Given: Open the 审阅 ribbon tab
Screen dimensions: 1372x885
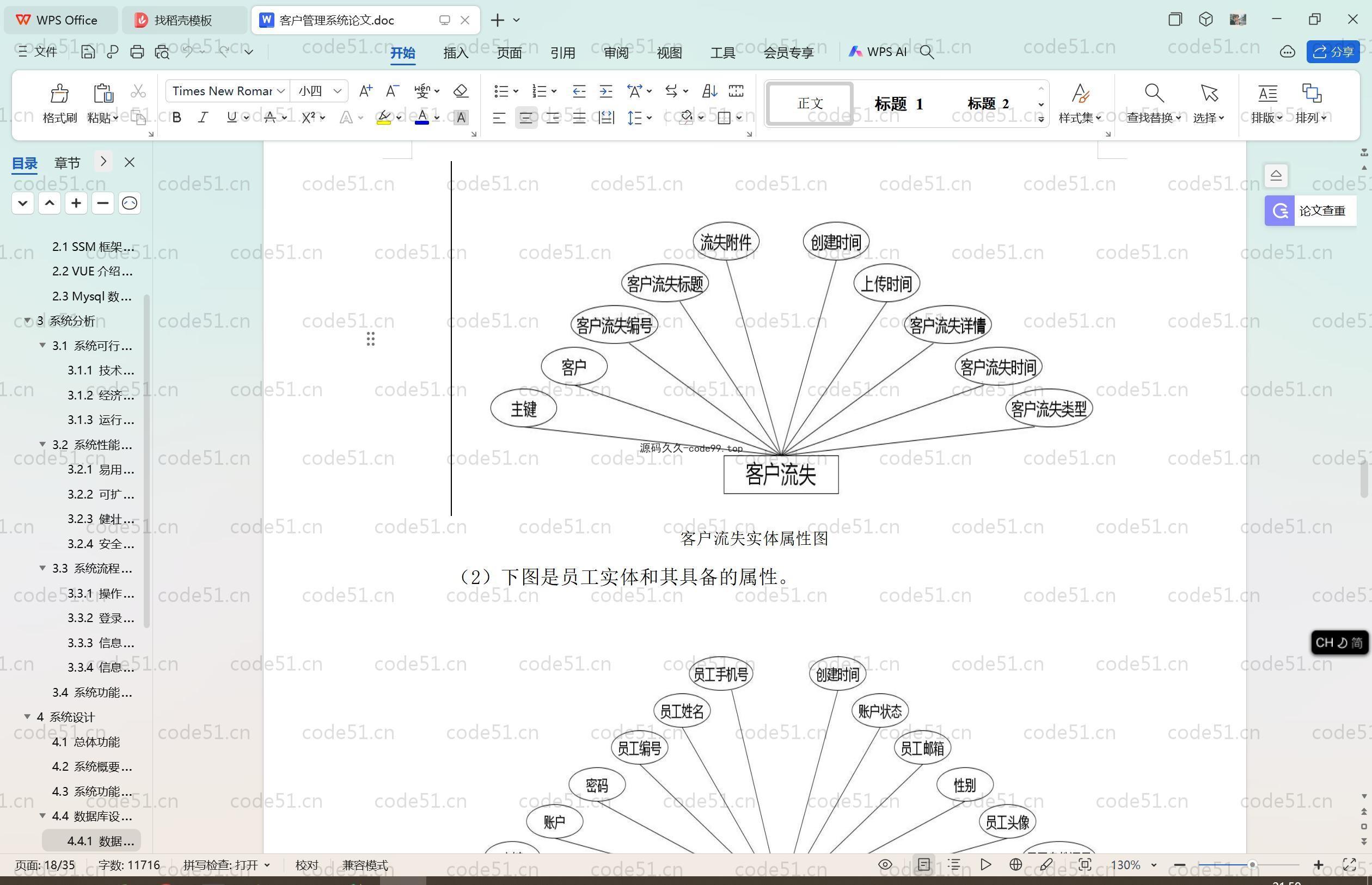Looking at the screenshot, I should click(616, 52).
